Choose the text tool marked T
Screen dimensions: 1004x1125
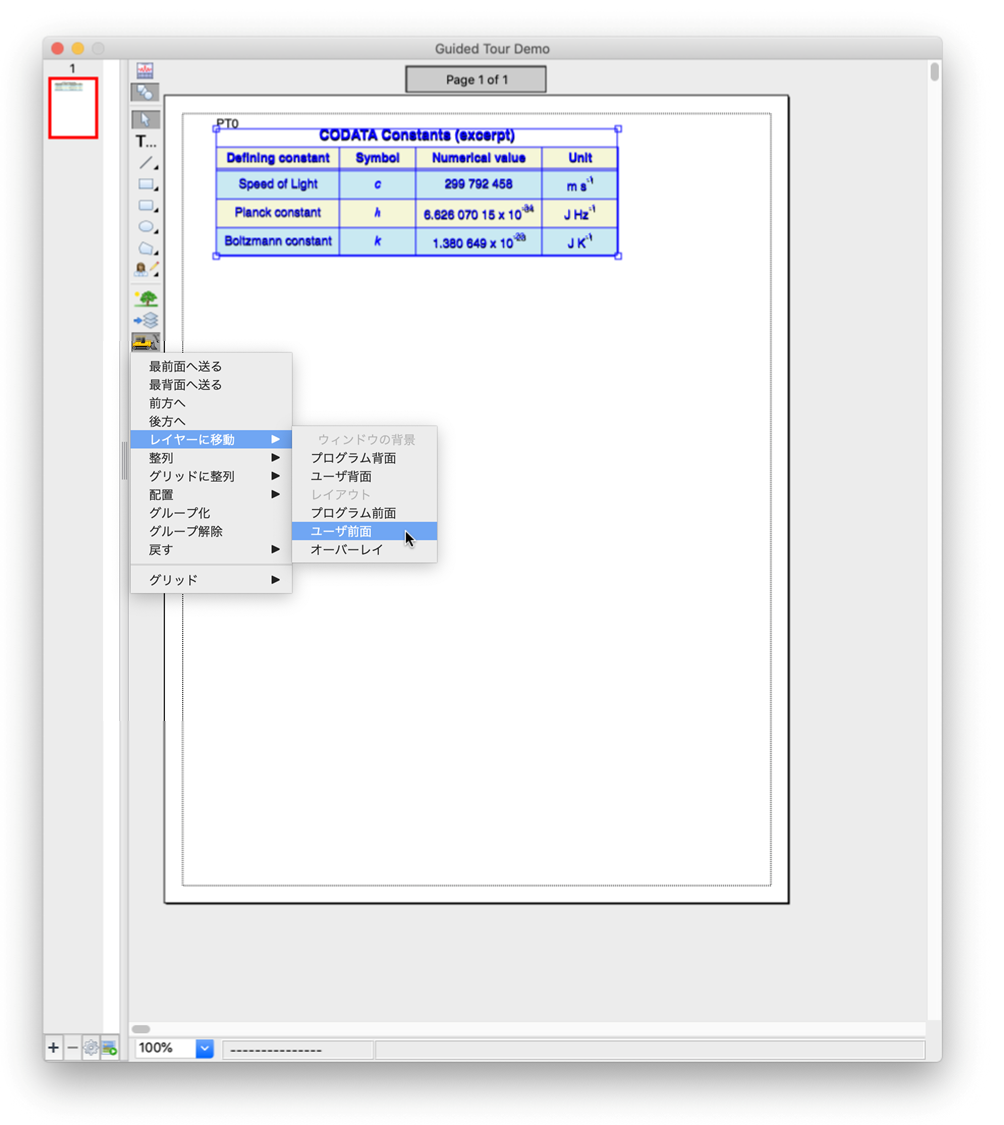(x=145, y=142)
